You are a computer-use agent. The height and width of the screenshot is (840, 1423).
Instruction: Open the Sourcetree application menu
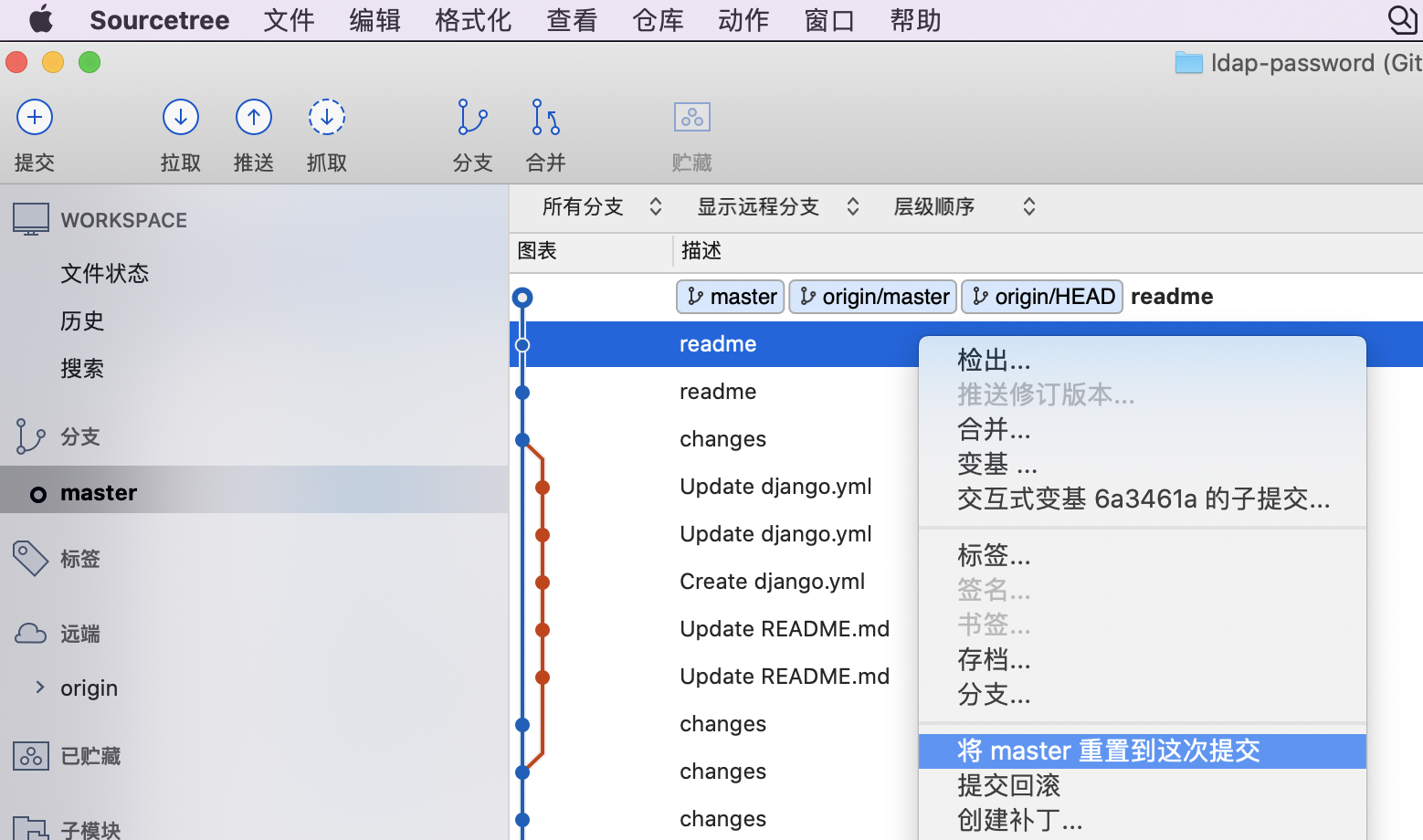(160, 20)
